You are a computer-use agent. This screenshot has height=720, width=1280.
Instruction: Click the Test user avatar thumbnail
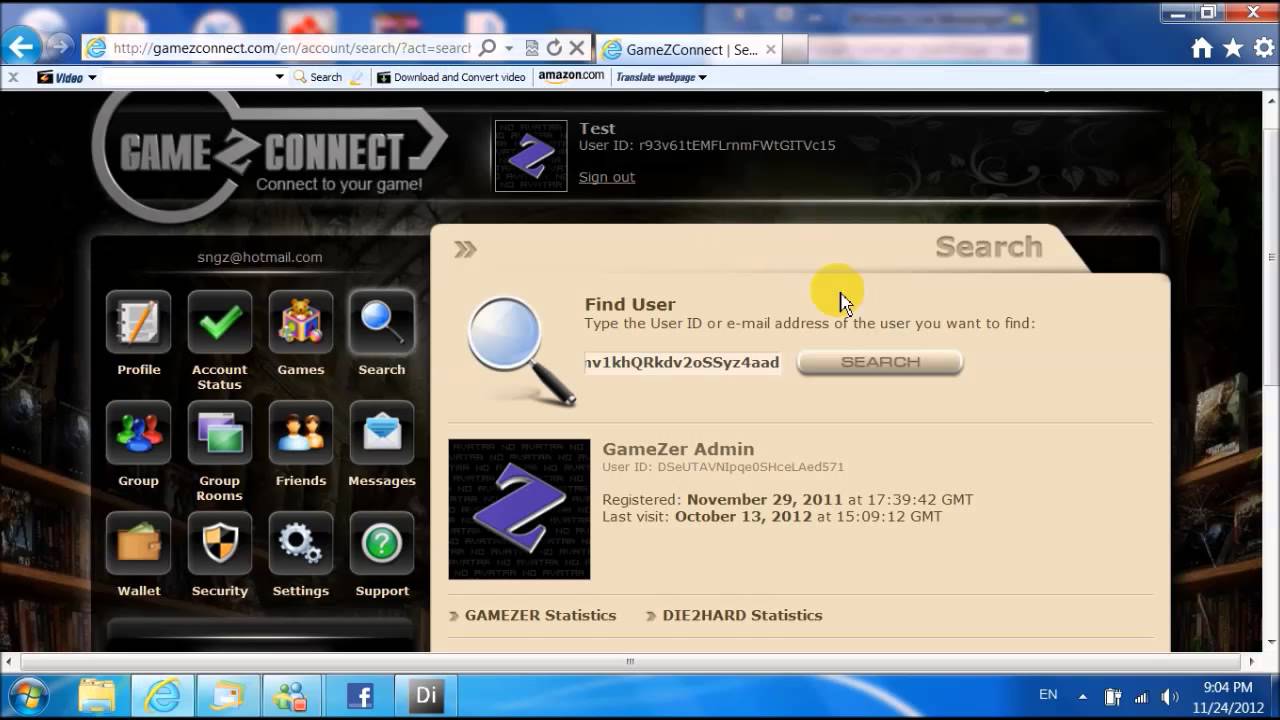point(531,156)
